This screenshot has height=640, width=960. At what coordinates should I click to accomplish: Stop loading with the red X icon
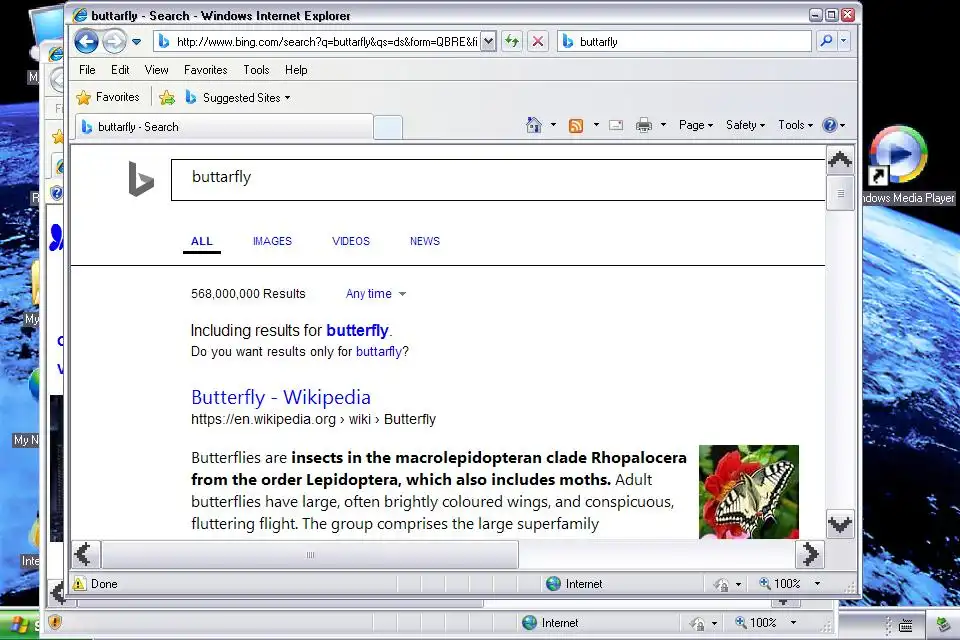coord(538,42)
